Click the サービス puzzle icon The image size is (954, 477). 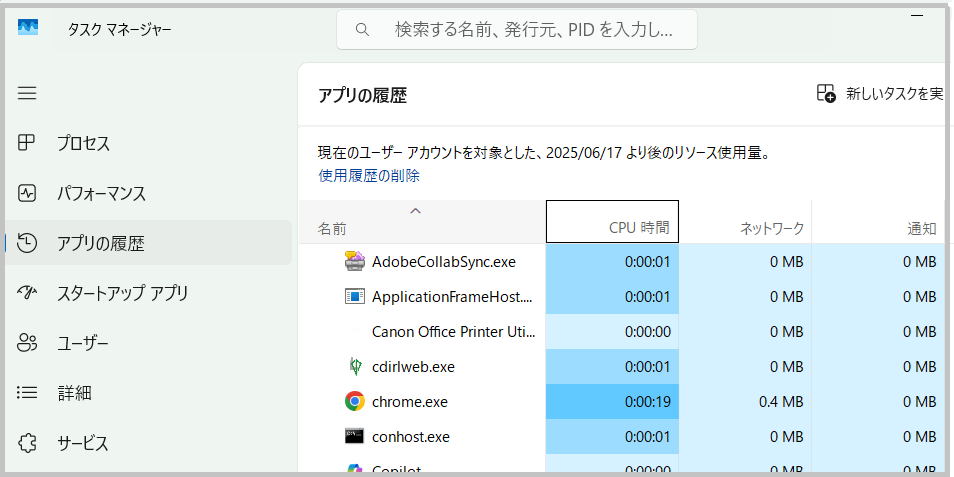27,442
